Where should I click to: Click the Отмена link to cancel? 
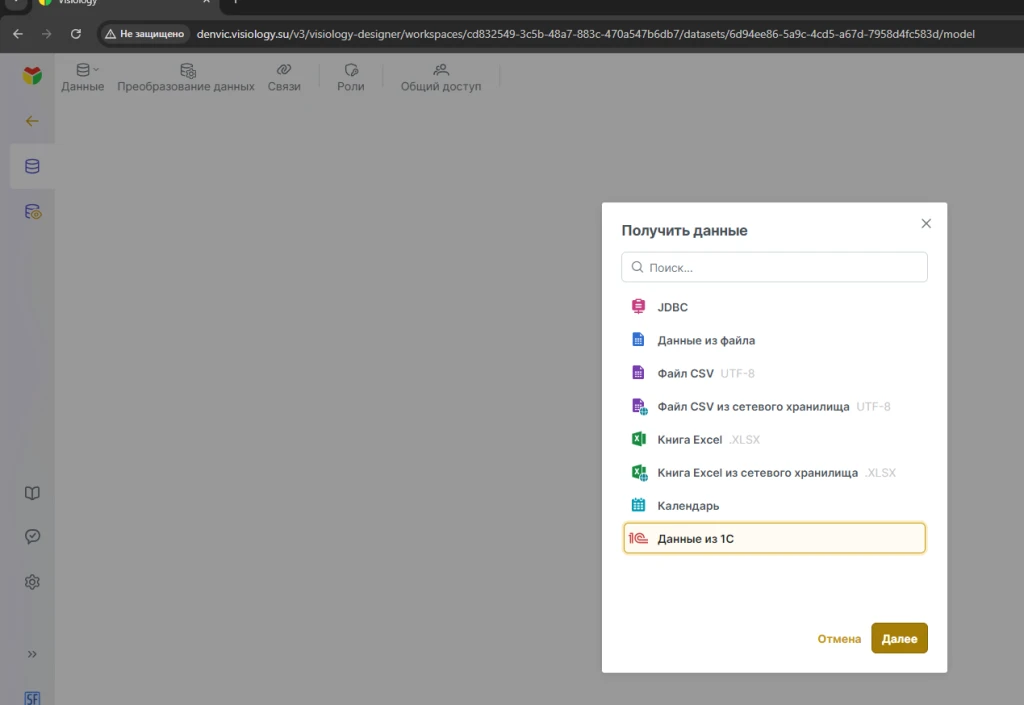point(839,638)
